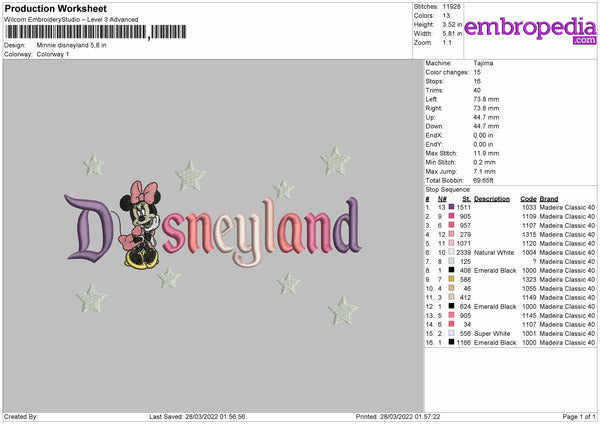The width and height of the screenshot is (600, 424).
Task: Click the Description column header
Action: (x=492, y=199)
